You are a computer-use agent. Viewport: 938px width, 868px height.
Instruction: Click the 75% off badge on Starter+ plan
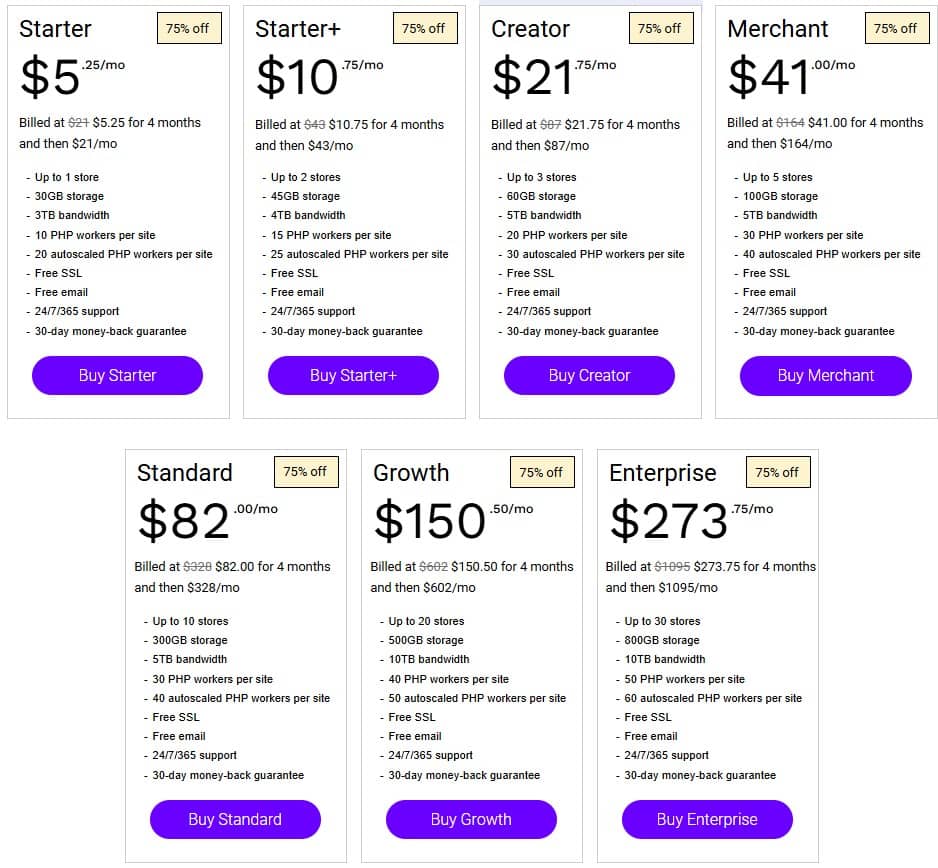pos(424,29)
